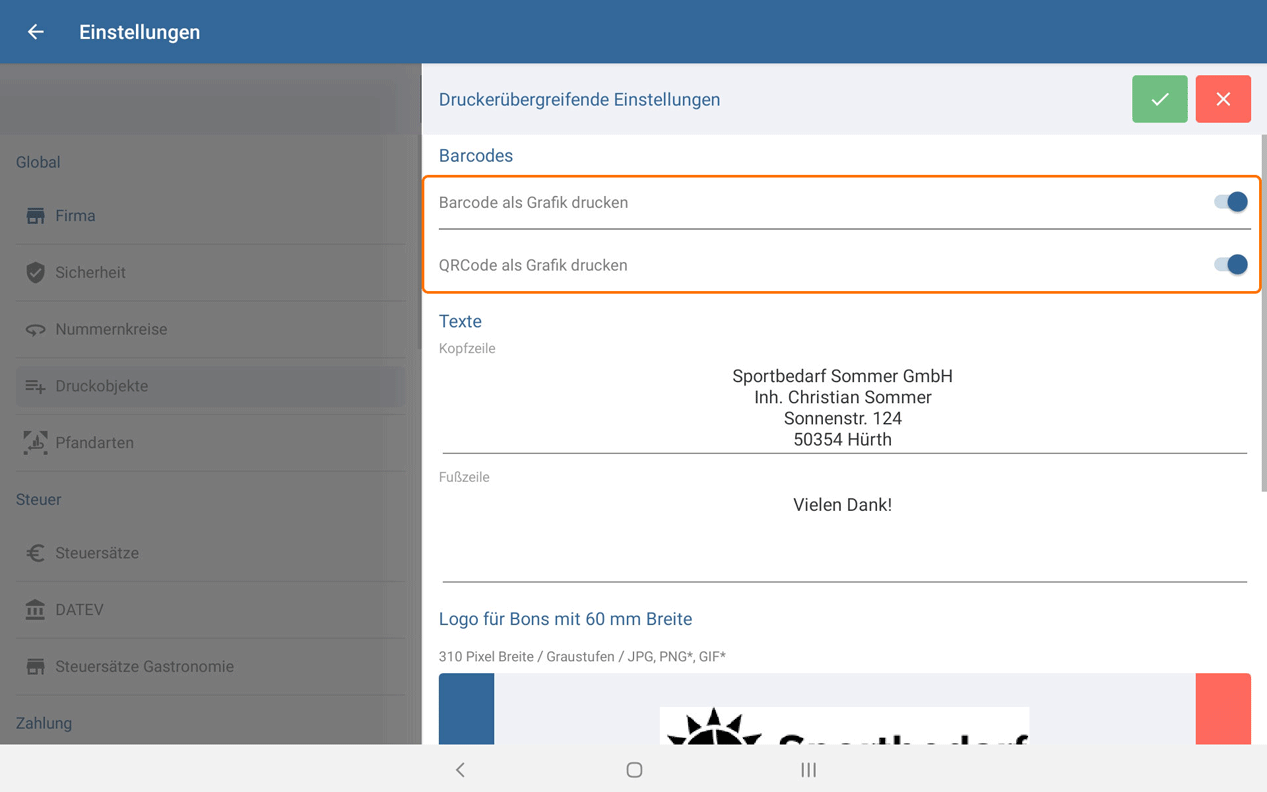This screenshot has height=792, width=1267.
Task: Open the Sicherheit settings entry
Action: 210,272
